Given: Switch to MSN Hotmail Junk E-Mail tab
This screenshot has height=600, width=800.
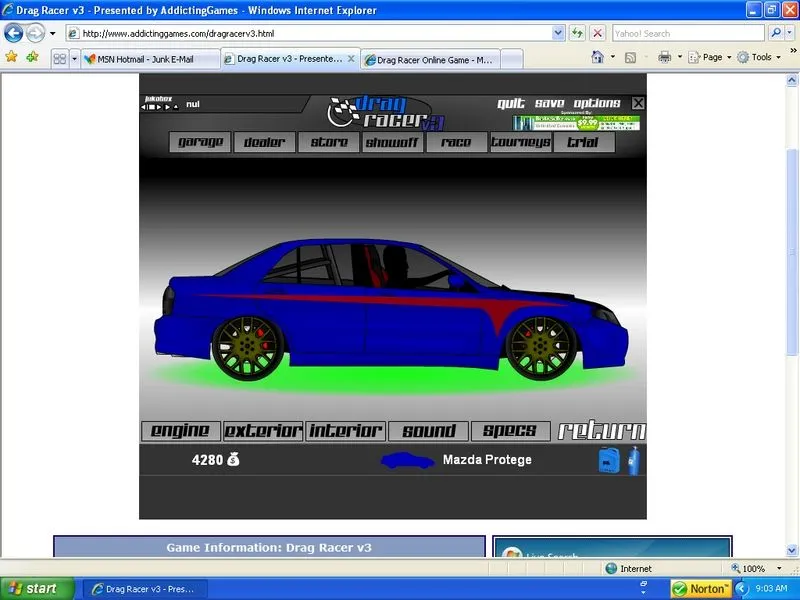Looking at the screenshot, I should click(x=152, y=59).
